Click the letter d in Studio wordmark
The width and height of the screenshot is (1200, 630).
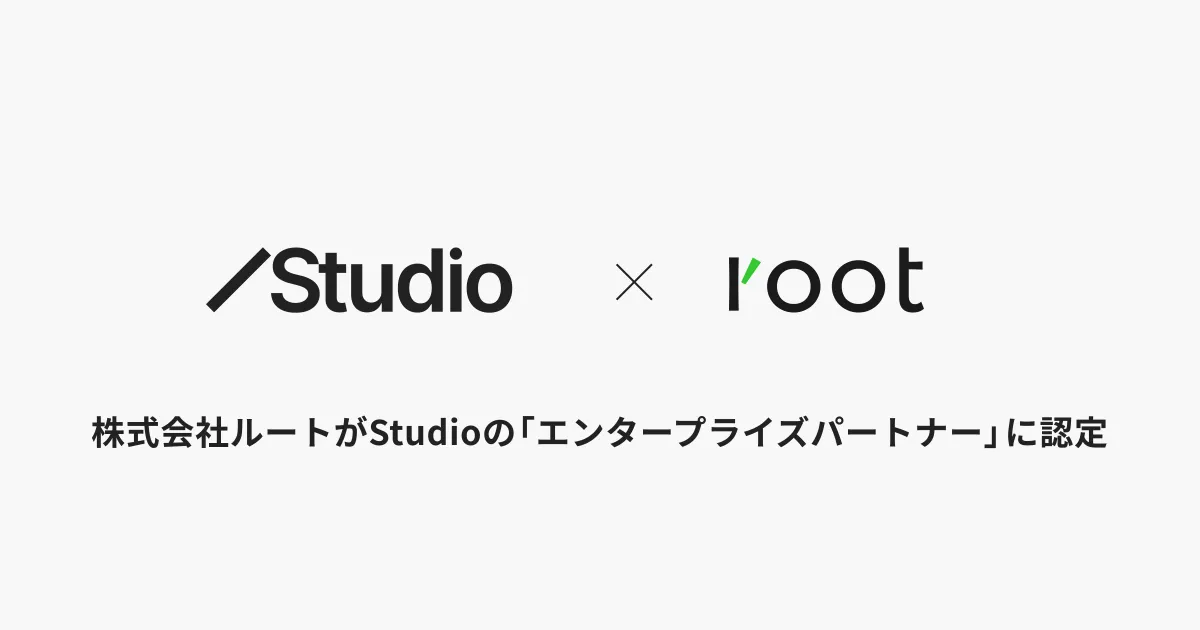pos(419,281)
